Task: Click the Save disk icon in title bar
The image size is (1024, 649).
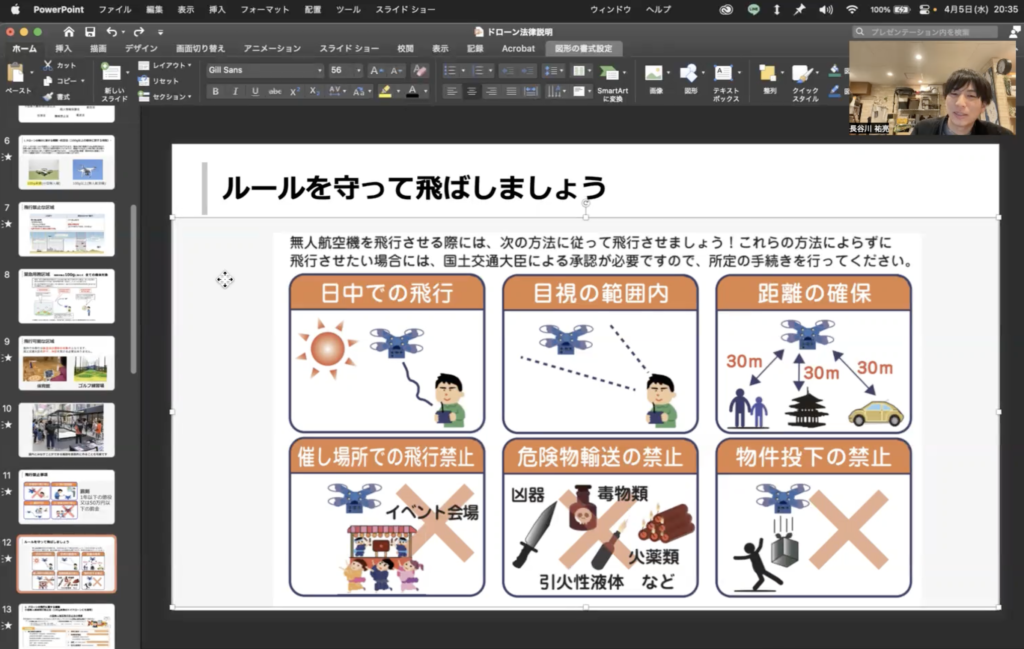Action: click(90, 32)
